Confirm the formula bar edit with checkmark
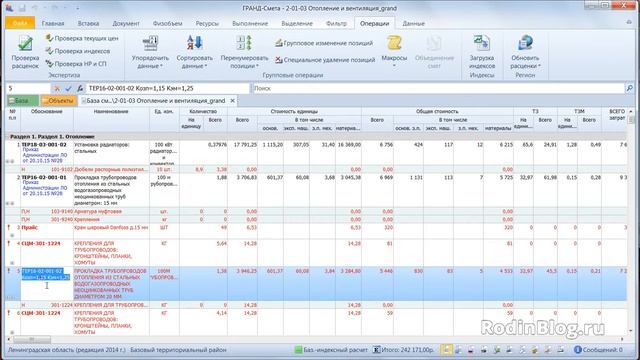The height and width of the screenshot is (360, 640). (68, 88)
